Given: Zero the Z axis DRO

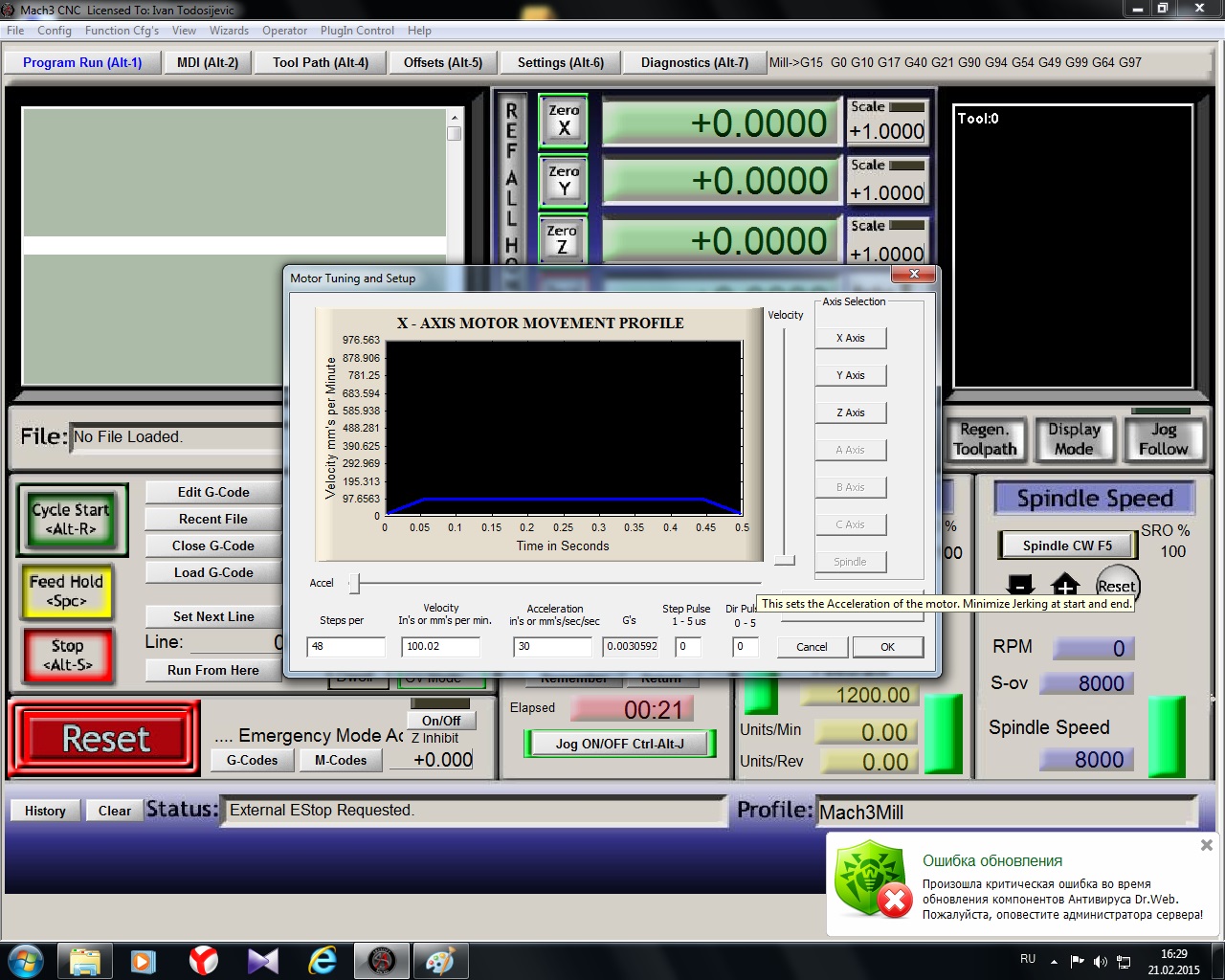Looking at the screenshot, I should click(562, 238).
